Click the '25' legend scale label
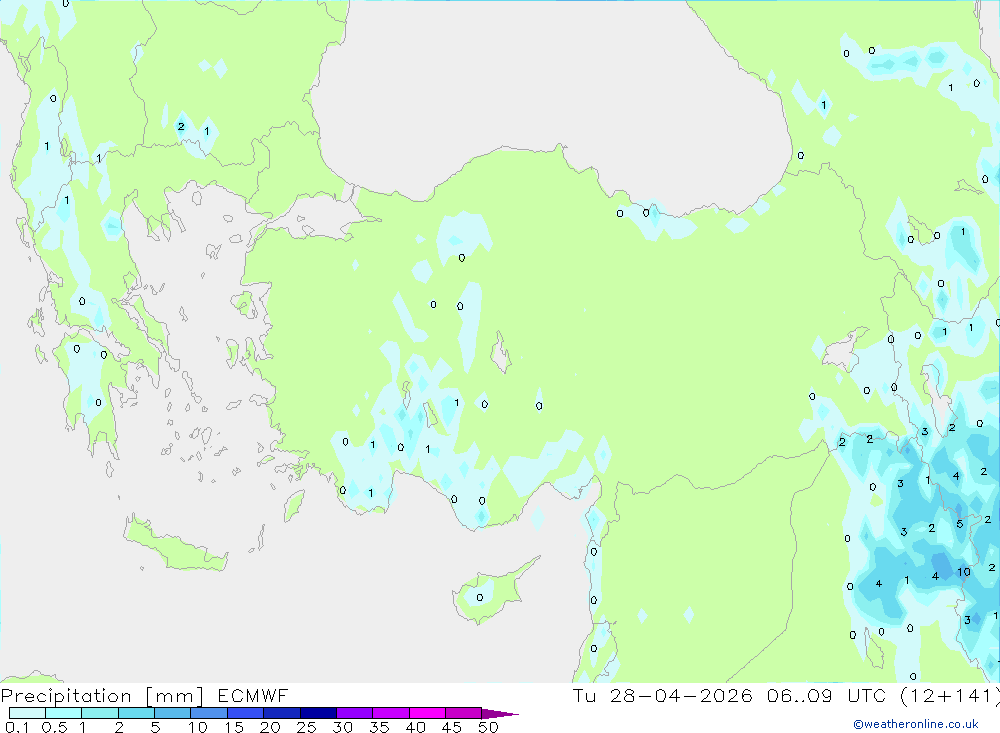Screen dimensions: 1000x733 [307, 727]
